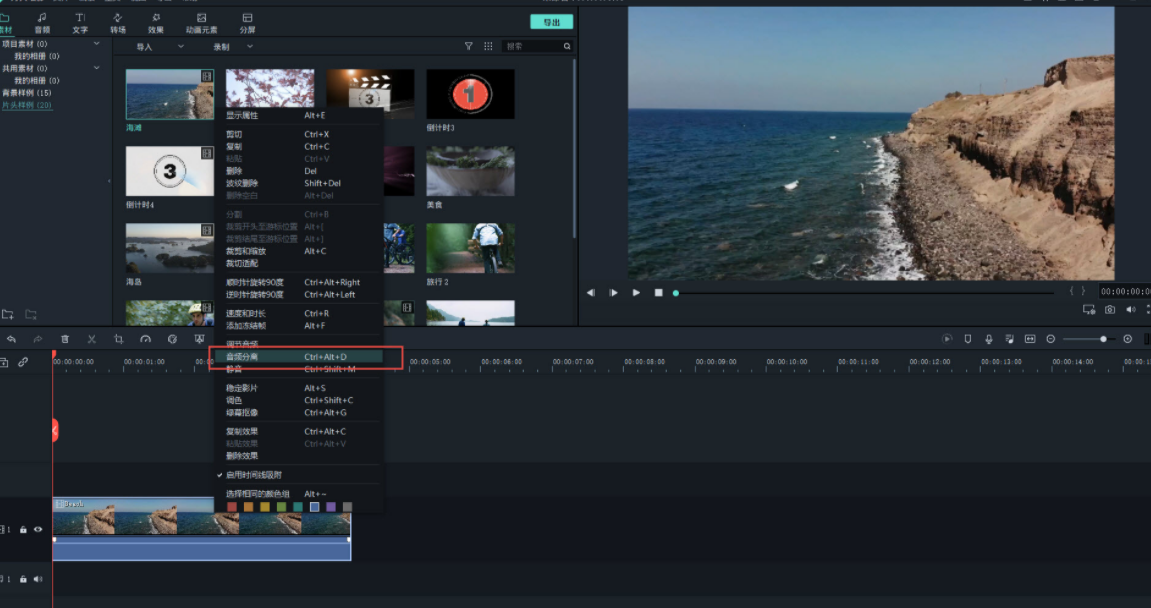
Task: Open the filter icon in media library
Action: click(468, 46)
